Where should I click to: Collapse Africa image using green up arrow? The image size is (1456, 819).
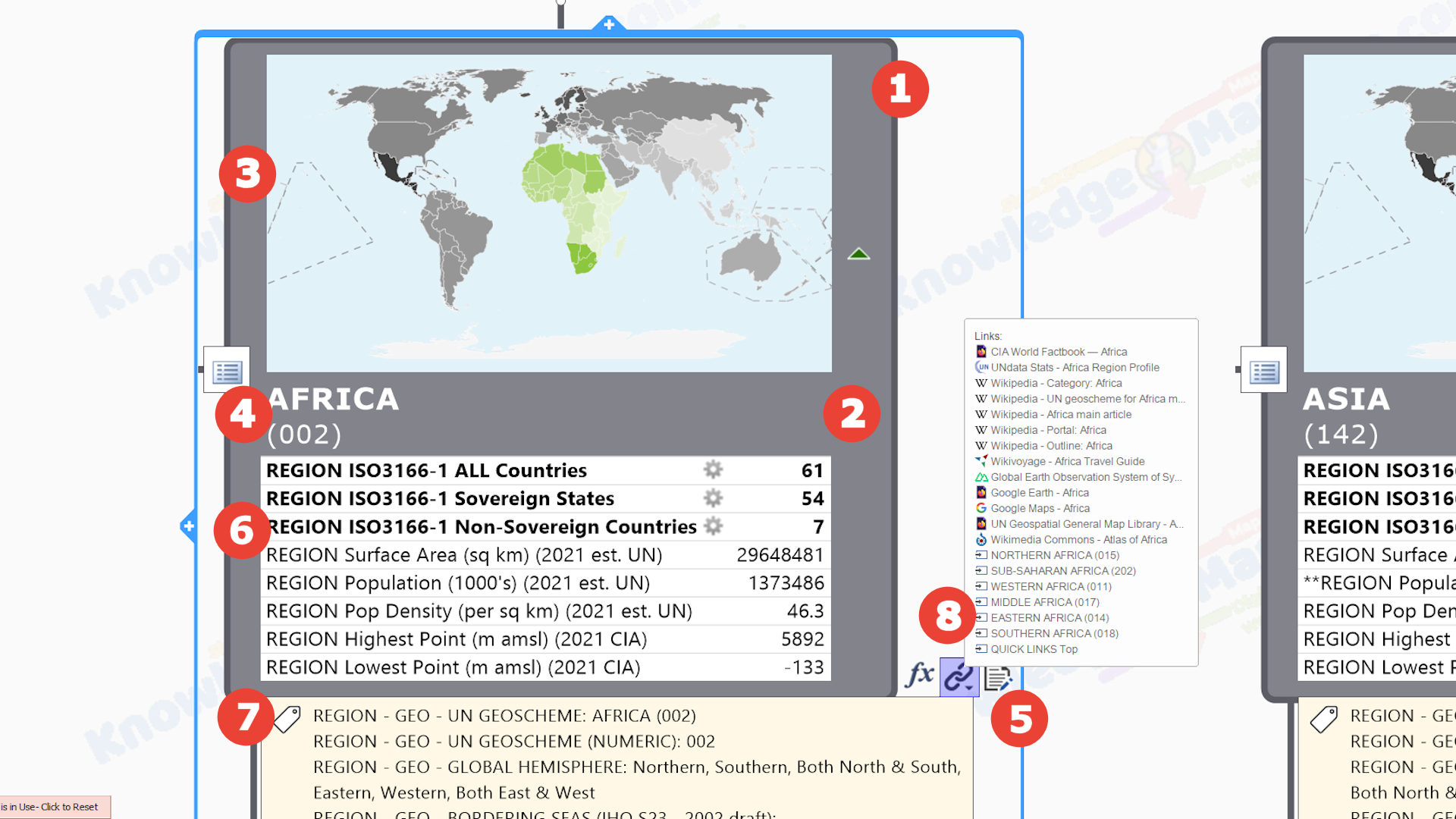pos(858,254)
